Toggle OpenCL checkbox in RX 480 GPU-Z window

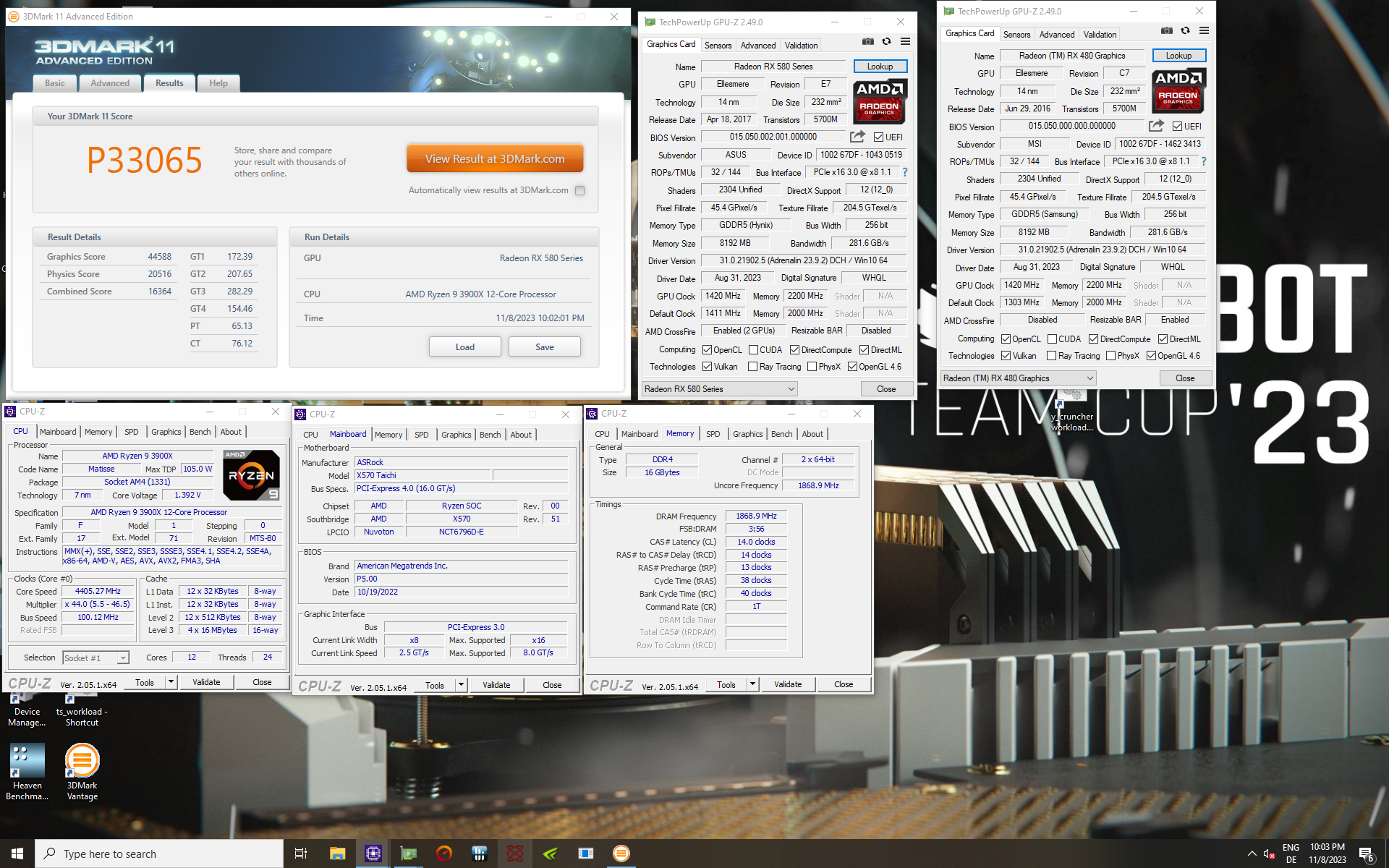1006,339
